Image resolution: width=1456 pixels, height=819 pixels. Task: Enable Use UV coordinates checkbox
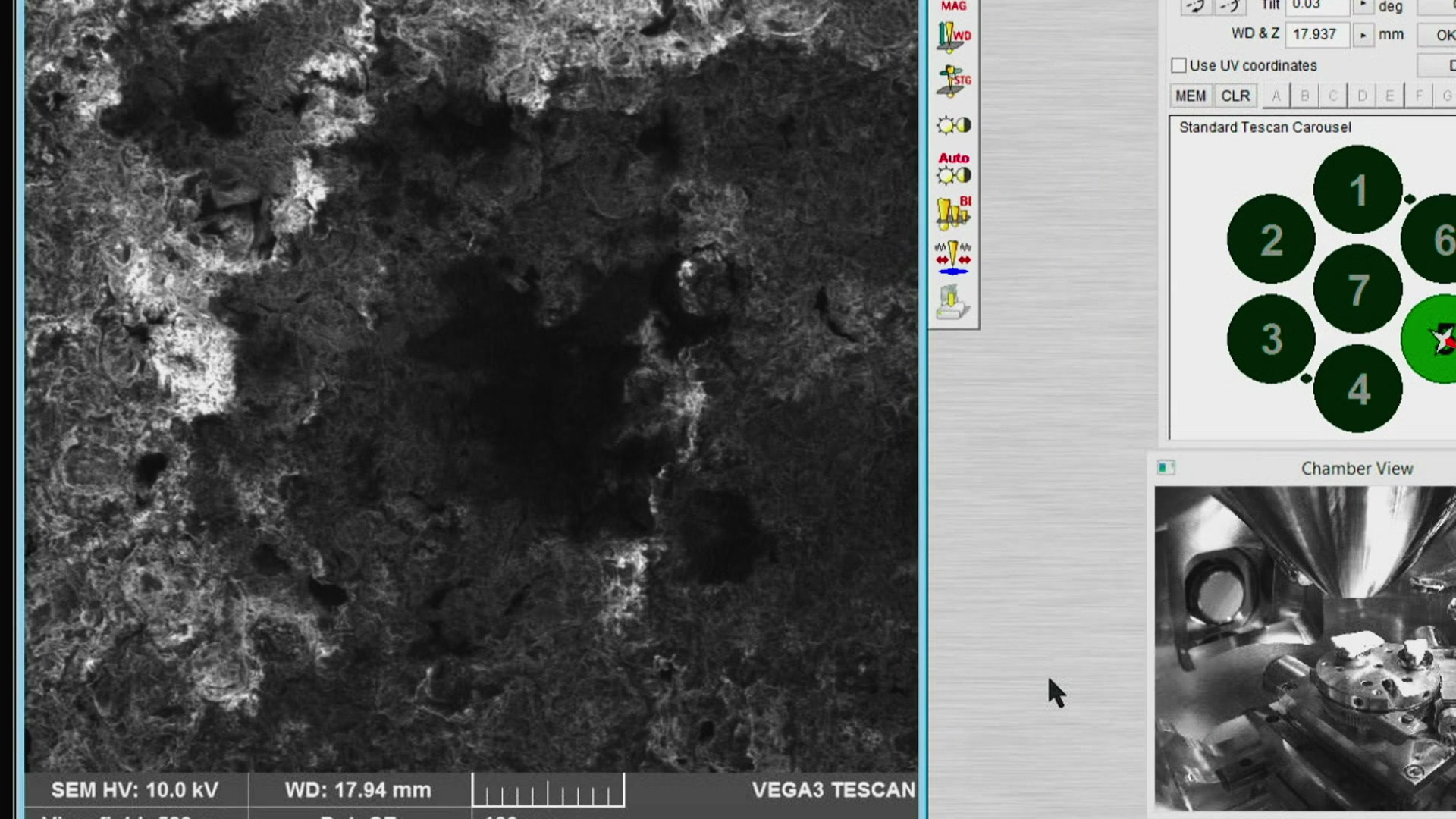[x=1178, y=66]
